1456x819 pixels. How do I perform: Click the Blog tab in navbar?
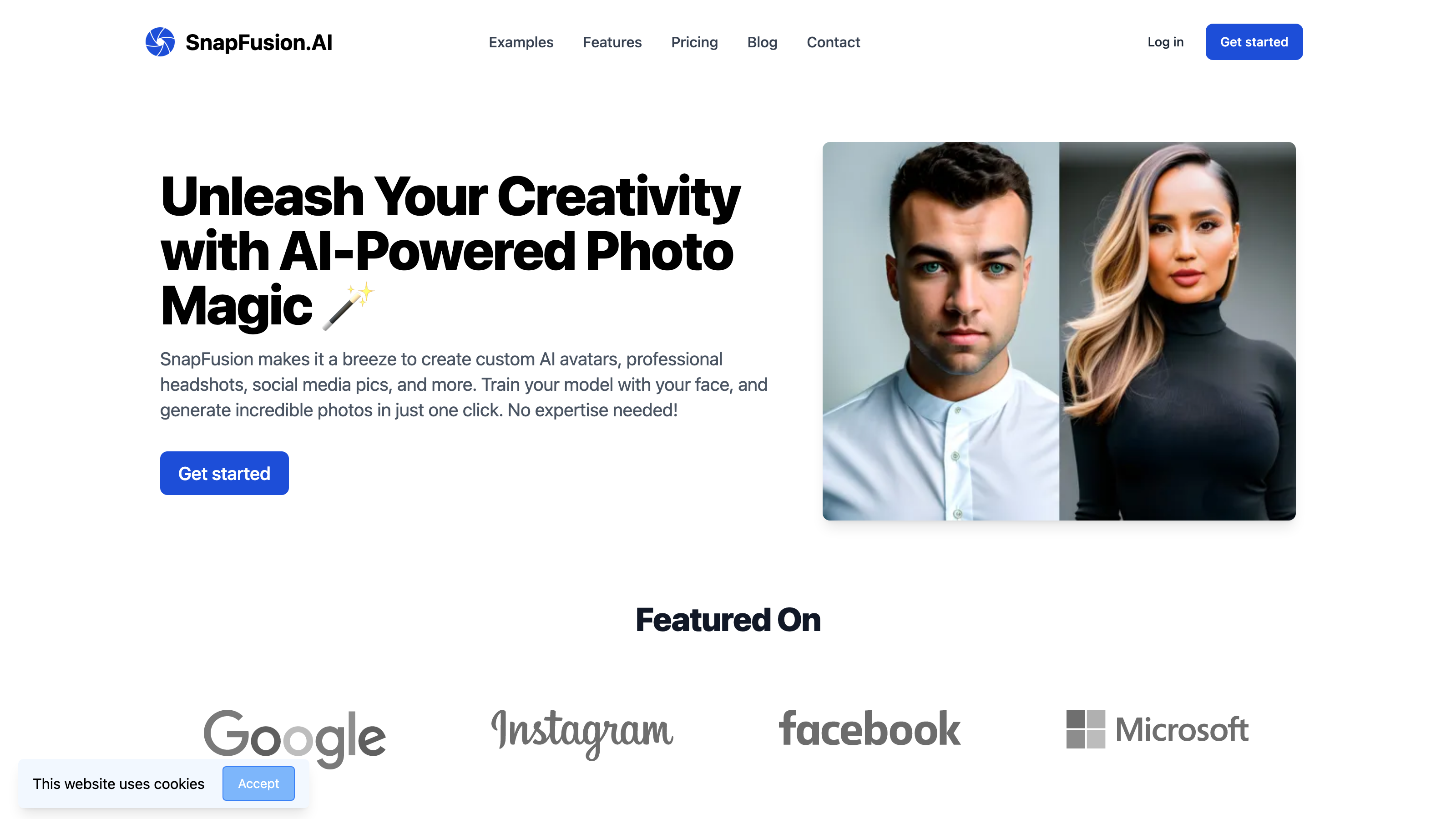tap(762, 42)
